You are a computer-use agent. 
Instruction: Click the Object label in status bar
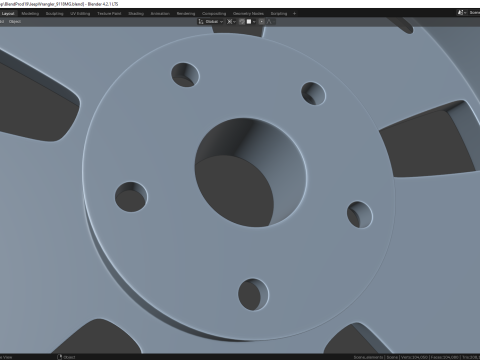69,357
